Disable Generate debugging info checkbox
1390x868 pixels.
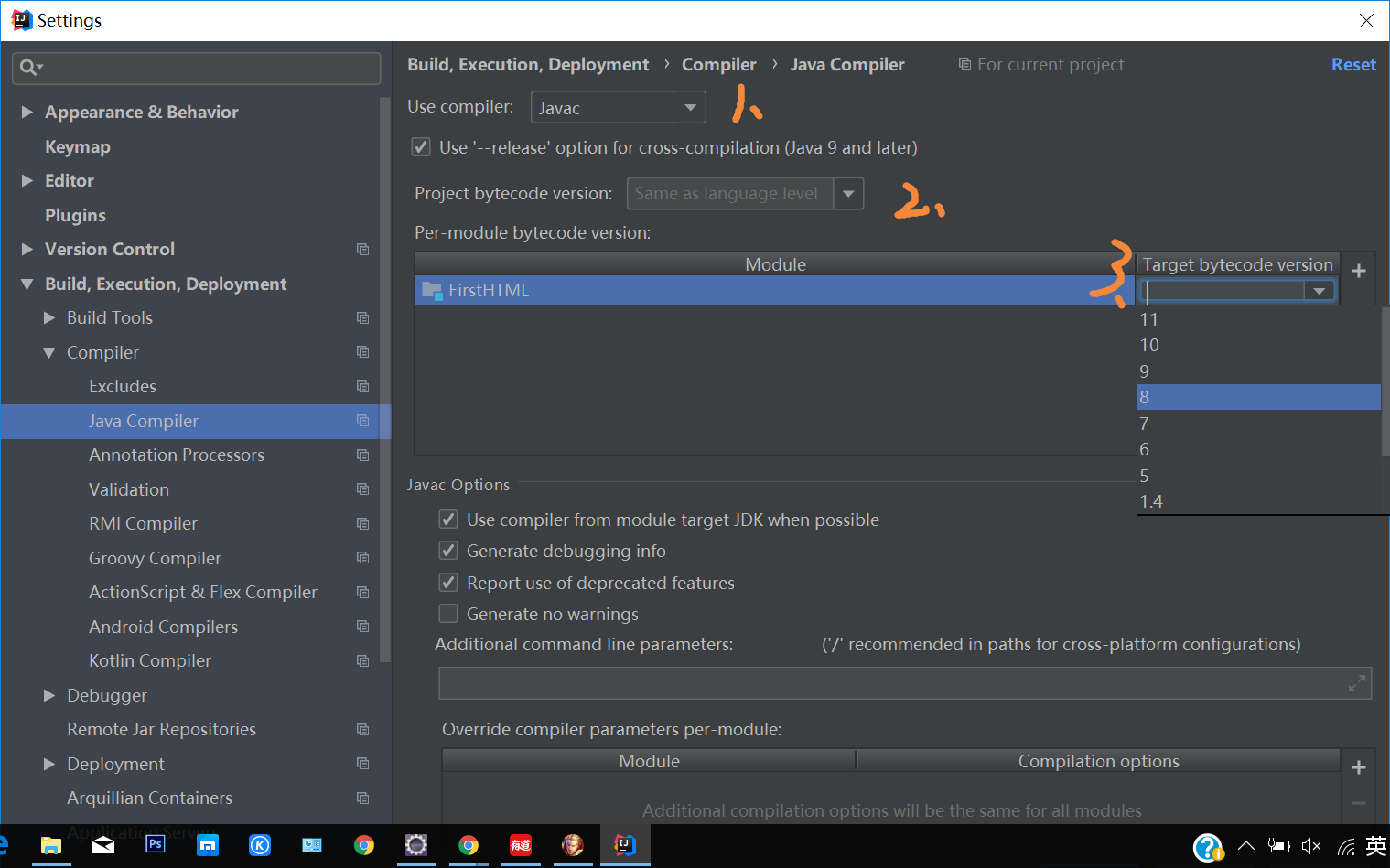click(x=448, y=551)
